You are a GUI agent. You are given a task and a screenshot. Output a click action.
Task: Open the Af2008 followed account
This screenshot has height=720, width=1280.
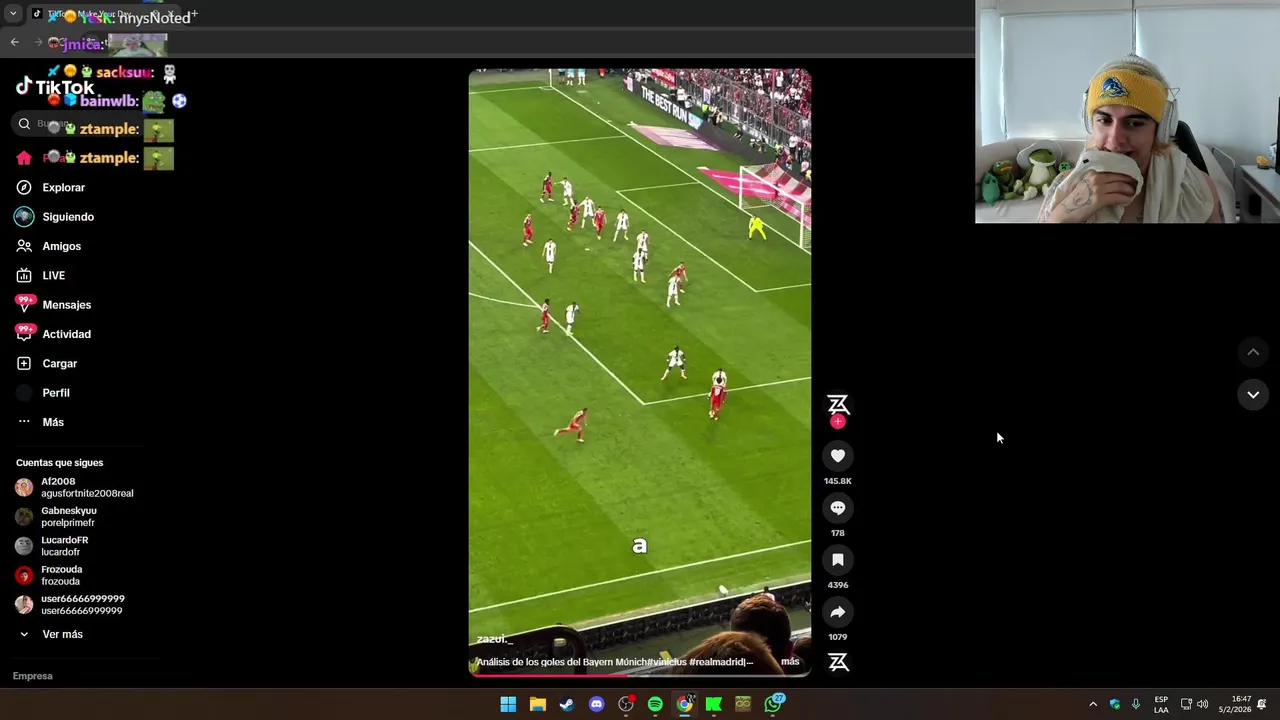pyautogui.click(x=75, y=487)
